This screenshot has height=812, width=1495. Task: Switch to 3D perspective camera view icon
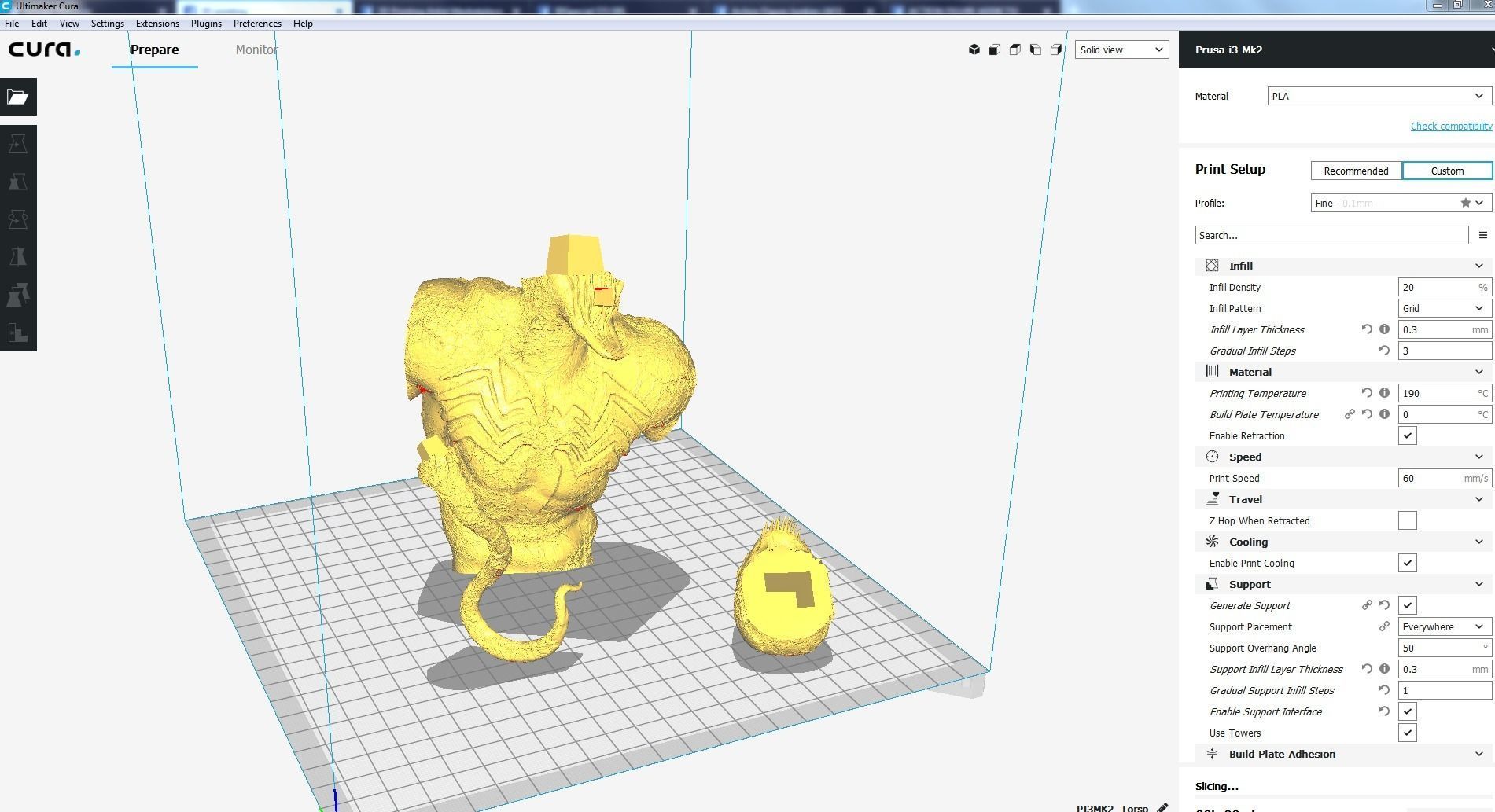[x=974, y=50]
